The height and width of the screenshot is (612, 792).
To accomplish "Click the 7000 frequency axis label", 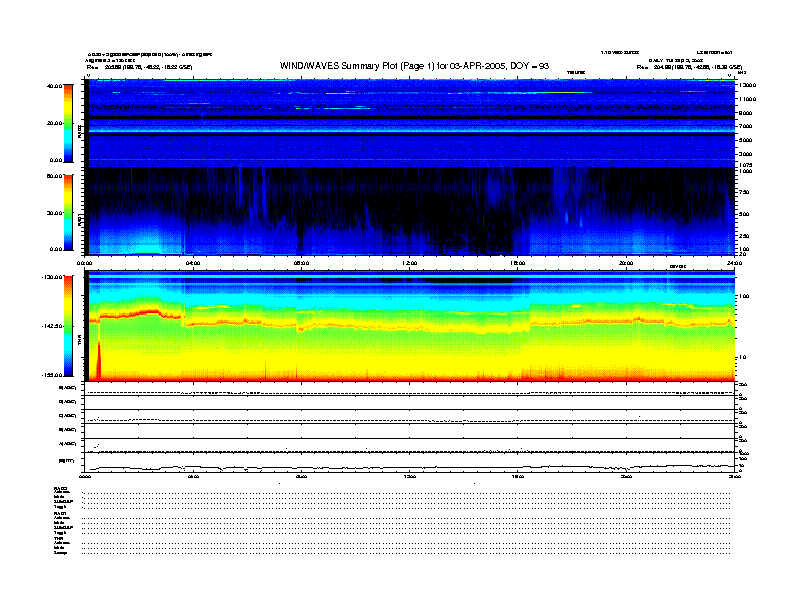I will click(x=746, y=126).
